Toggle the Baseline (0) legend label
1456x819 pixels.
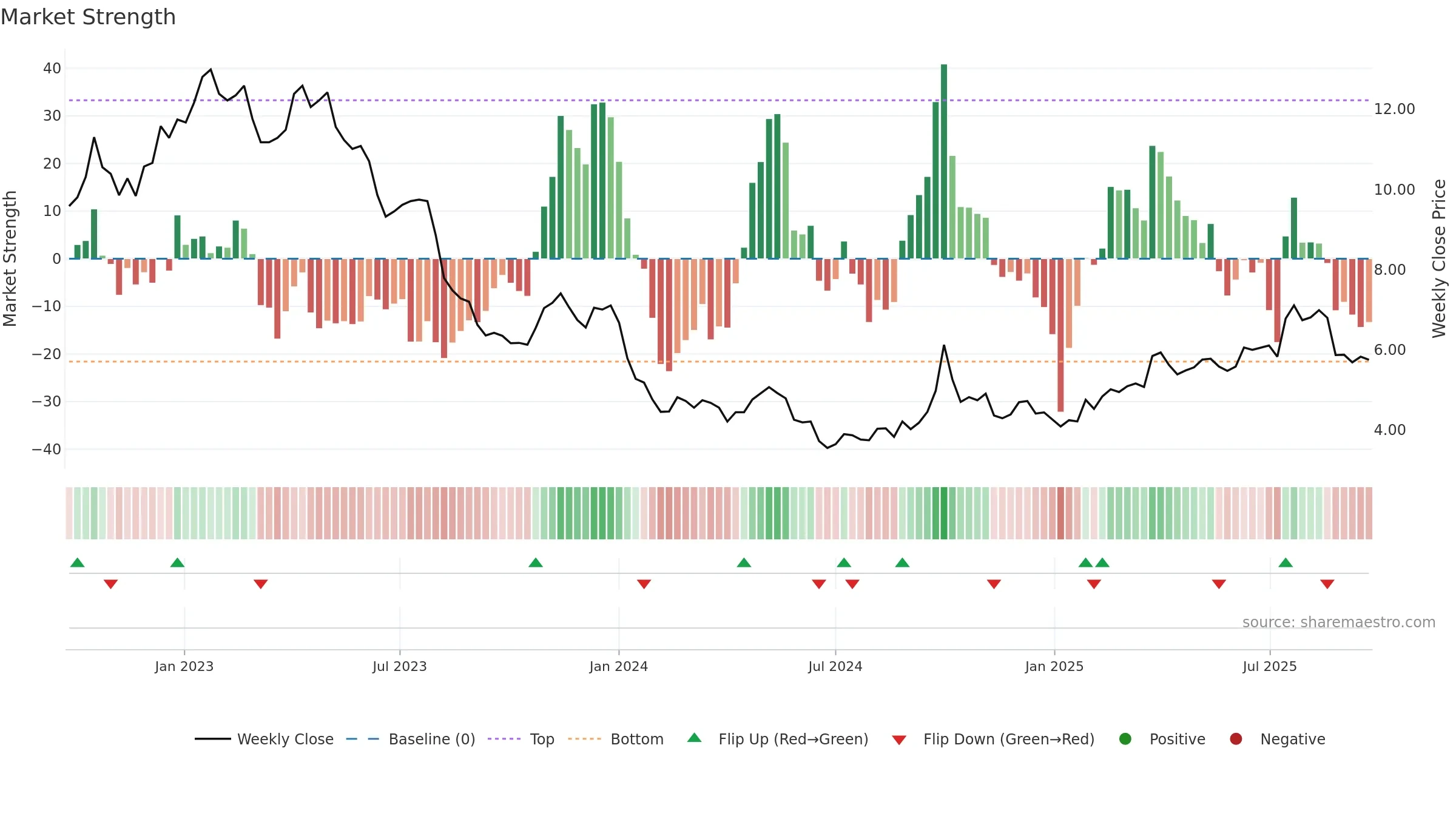click(x=432, y=739)
